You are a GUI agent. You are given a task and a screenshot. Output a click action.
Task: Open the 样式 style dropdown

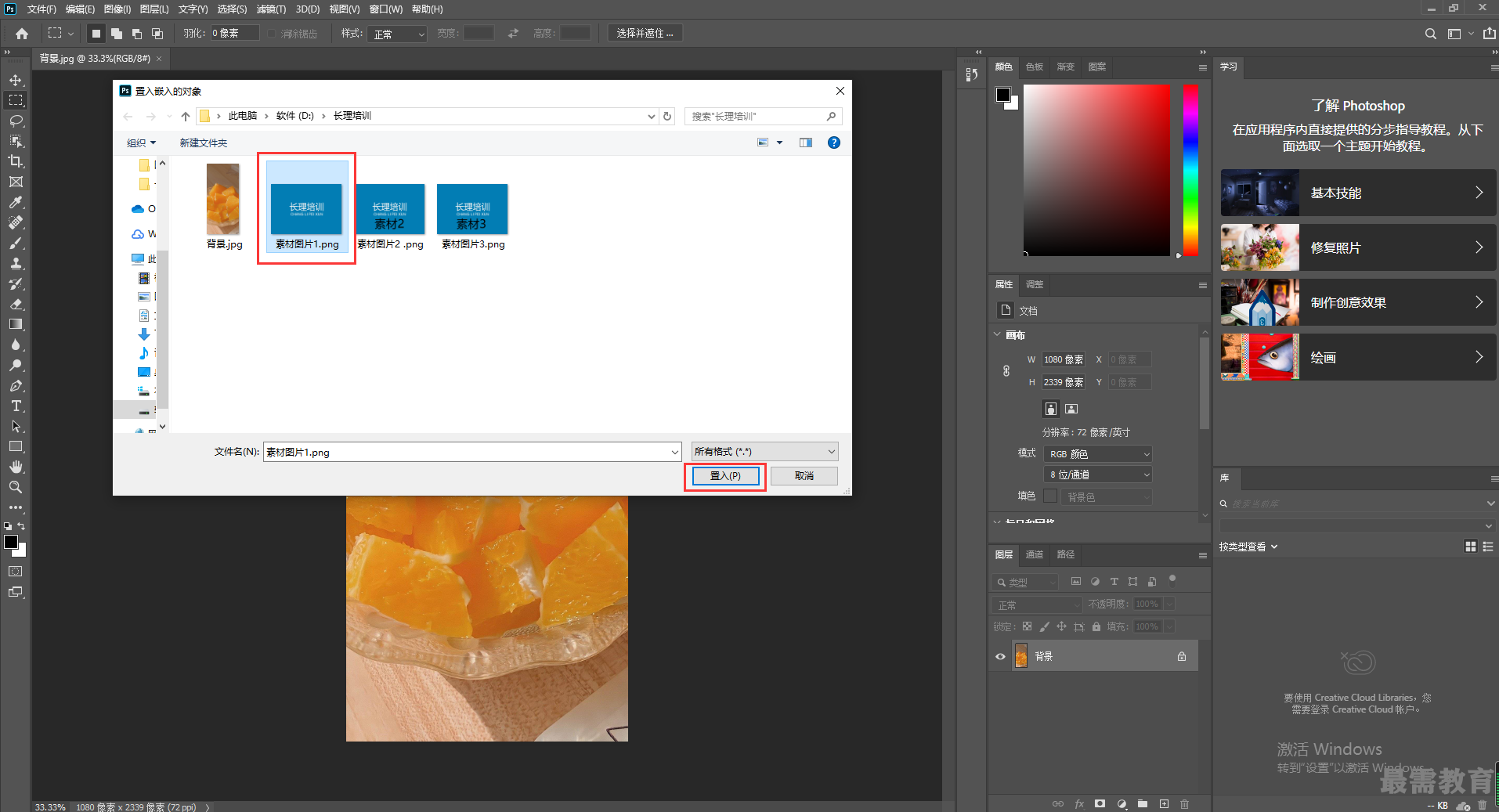pyautogui.click(x=398, y=34)
